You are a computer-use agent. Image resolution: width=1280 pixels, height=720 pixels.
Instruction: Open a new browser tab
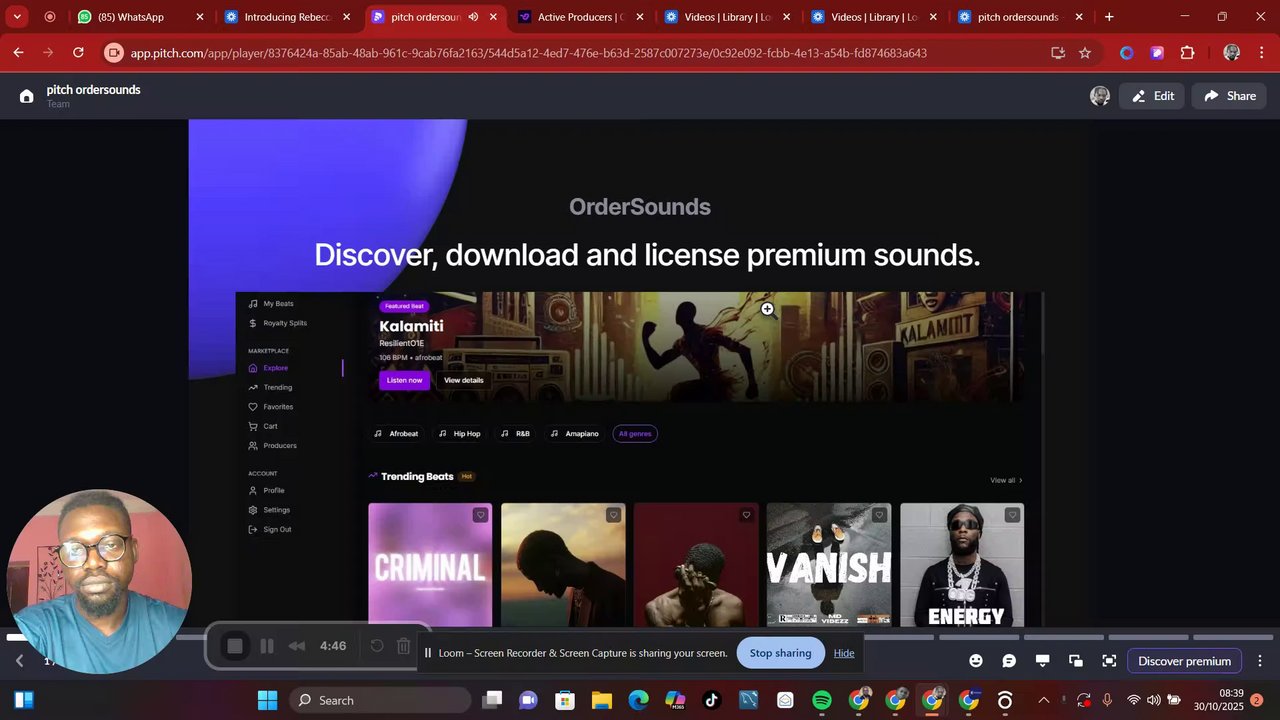tap(1109, 17)
